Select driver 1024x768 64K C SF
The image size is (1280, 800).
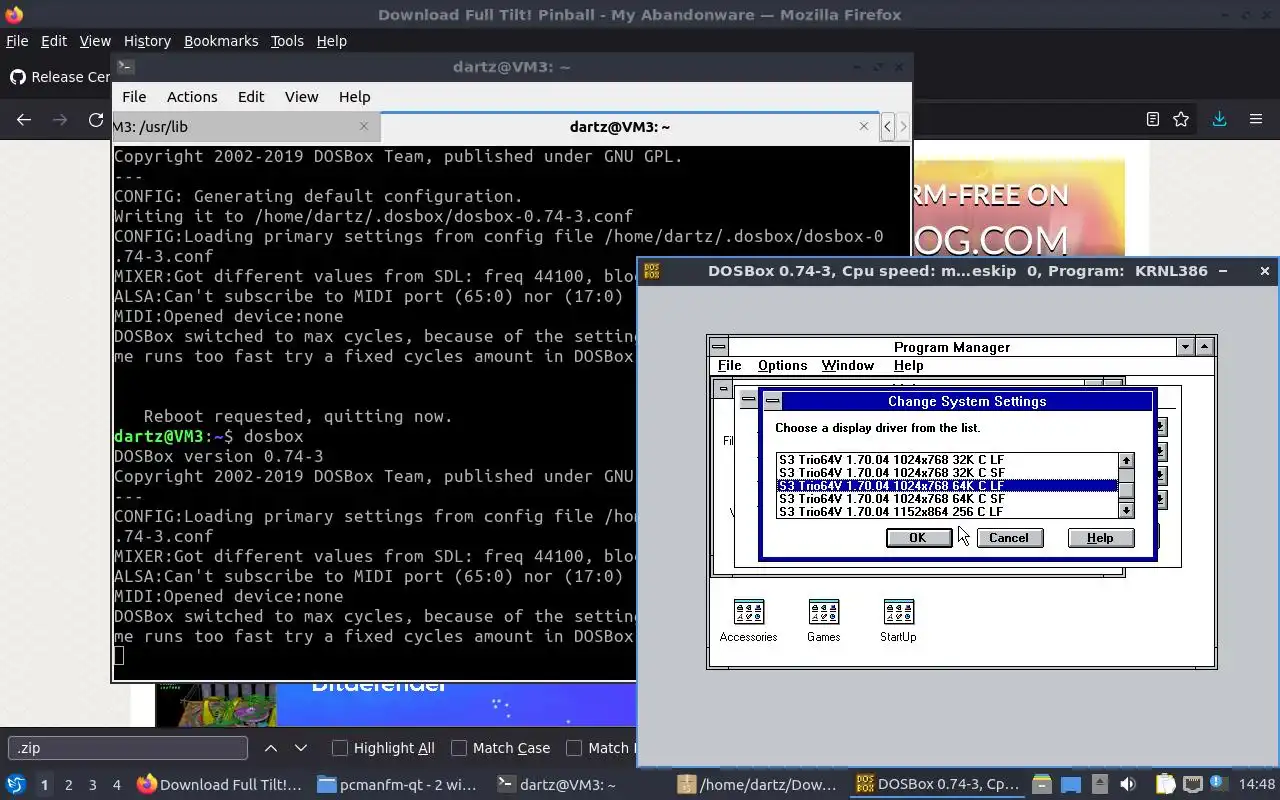[x=947, y=499]
